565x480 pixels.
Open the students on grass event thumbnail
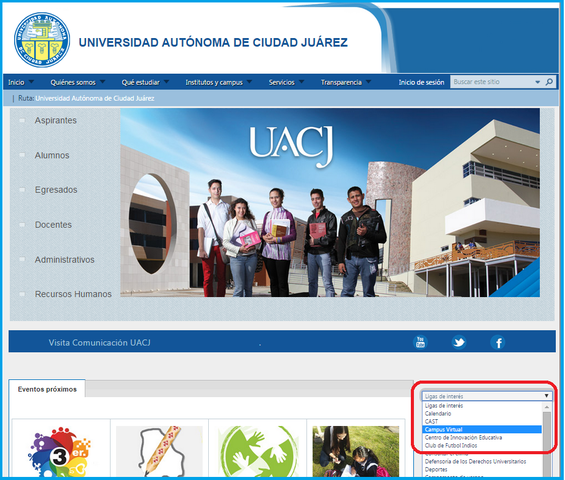click(x=356, y=452)
